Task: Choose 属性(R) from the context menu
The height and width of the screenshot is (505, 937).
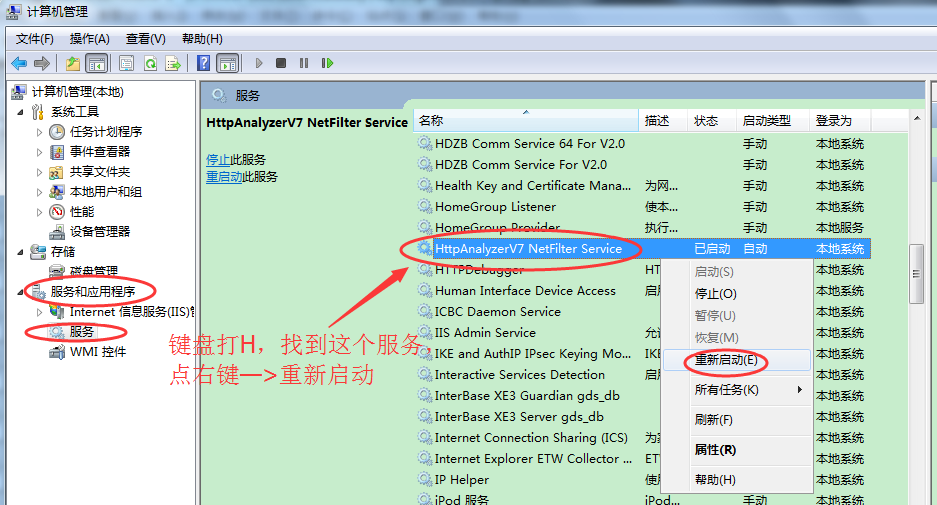Action: [715, 450]
